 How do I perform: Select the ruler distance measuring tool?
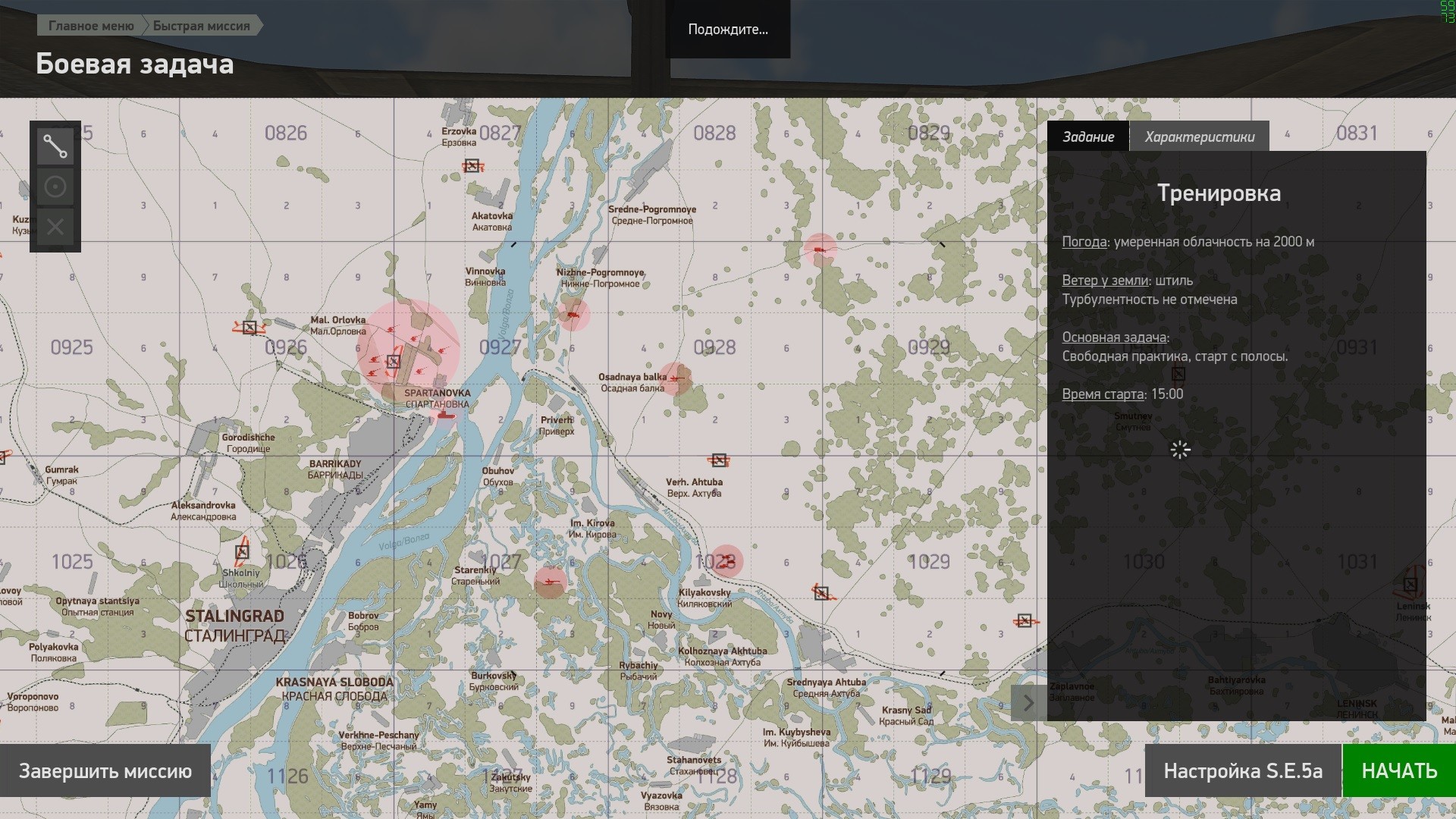tap(55, 146)
